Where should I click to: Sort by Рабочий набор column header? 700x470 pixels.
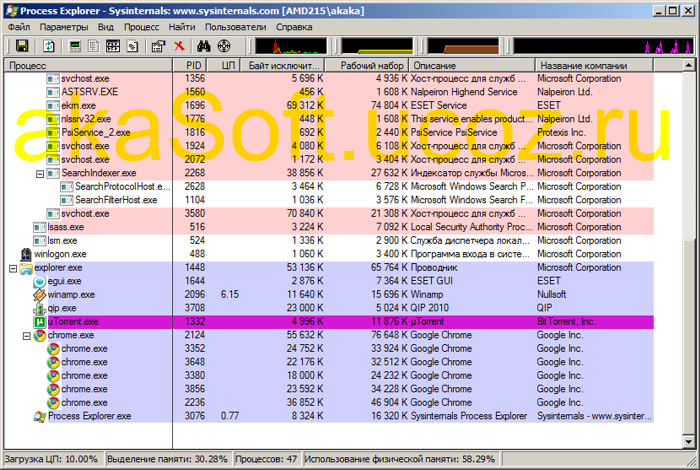coord(367,66)
